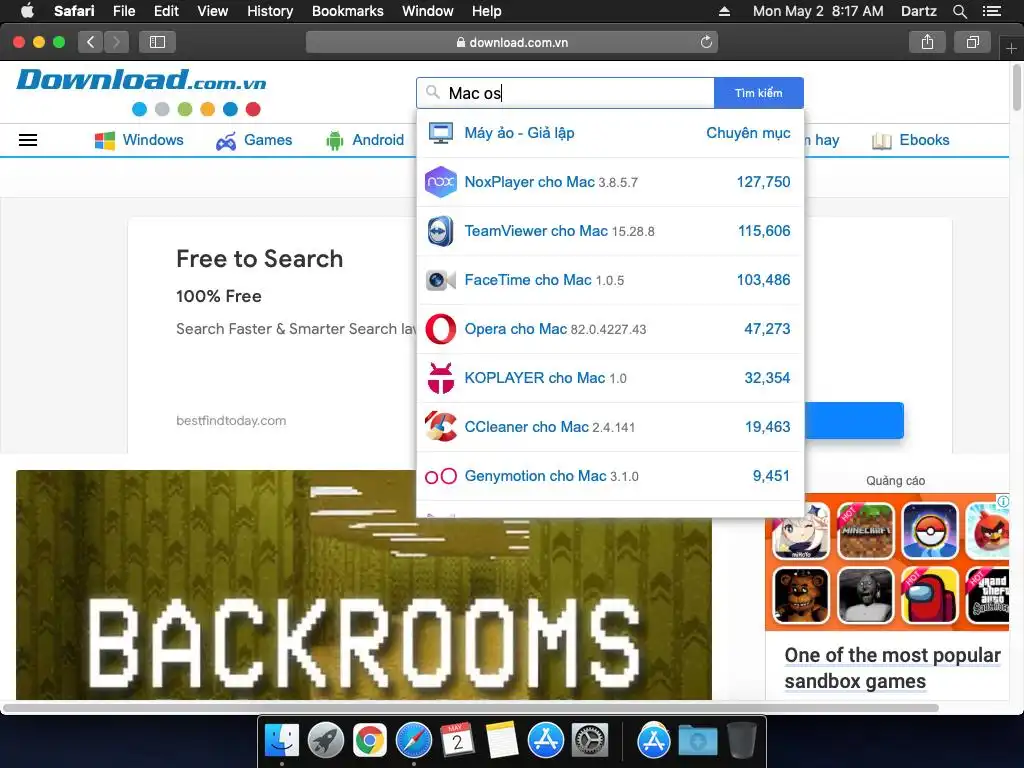
Task: Click the 127,750 download count
Action: [763, 182]
